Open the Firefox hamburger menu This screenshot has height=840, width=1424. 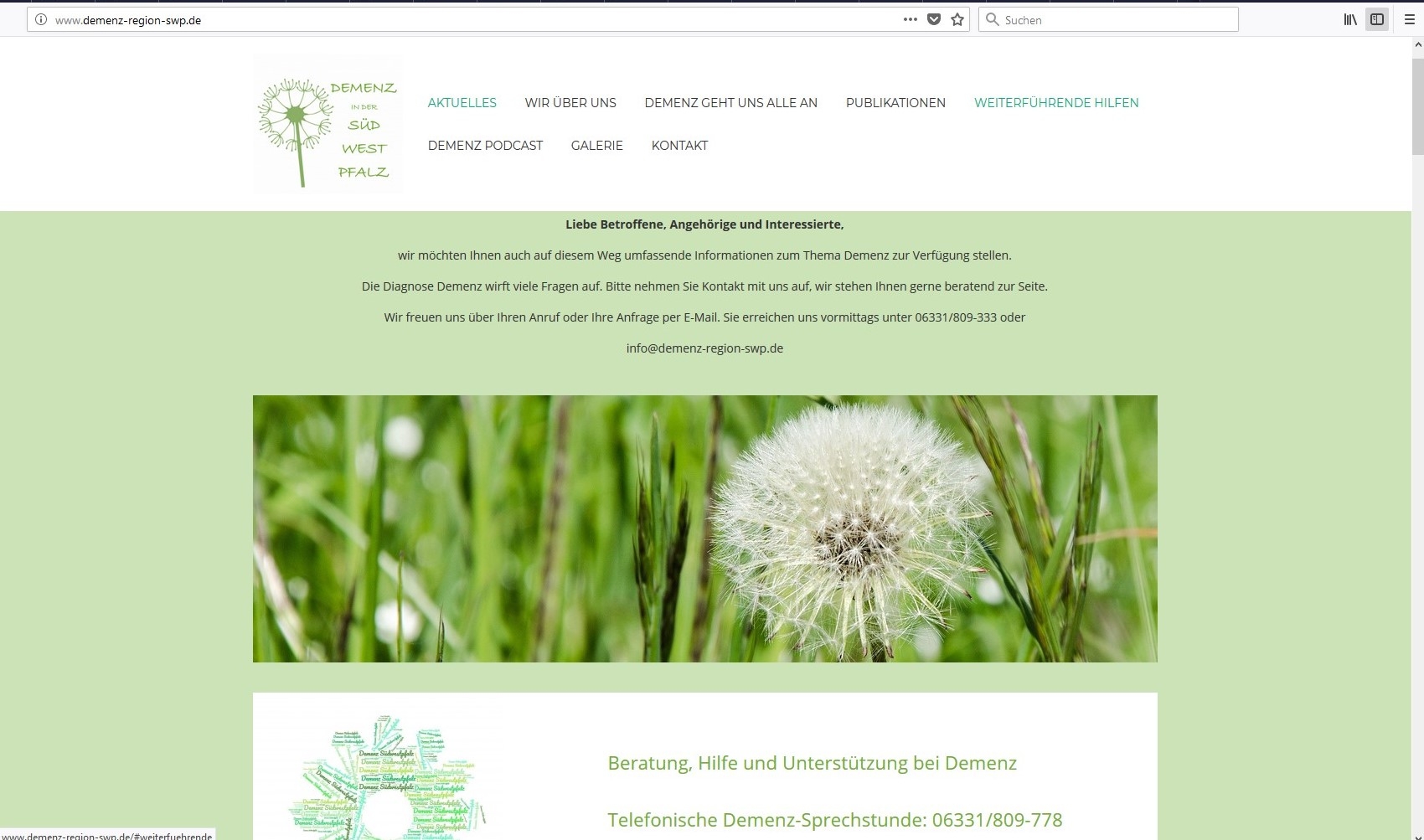click(x=1409, y=20)
